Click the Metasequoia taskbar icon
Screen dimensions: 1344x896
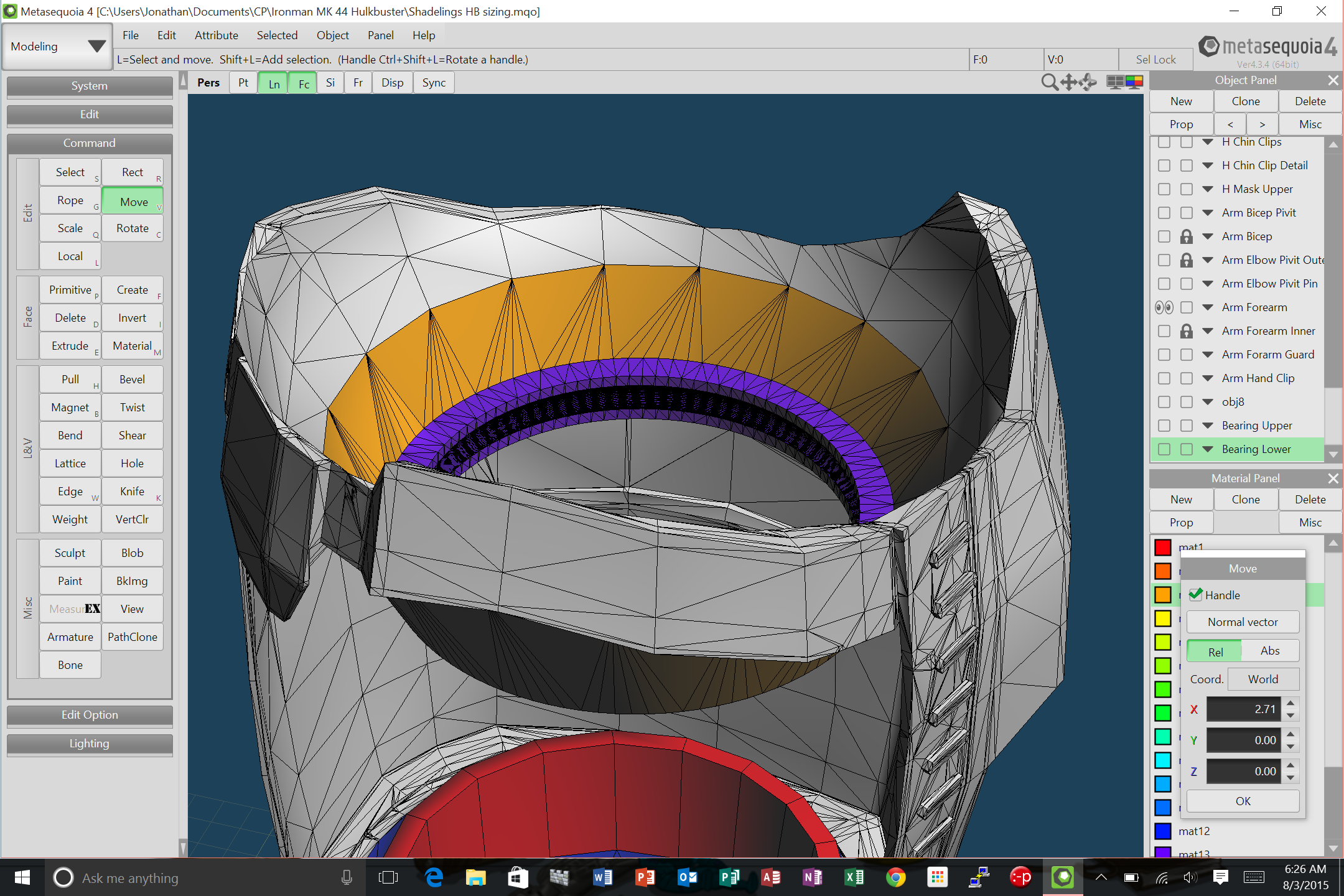[x=1063, y=877]
